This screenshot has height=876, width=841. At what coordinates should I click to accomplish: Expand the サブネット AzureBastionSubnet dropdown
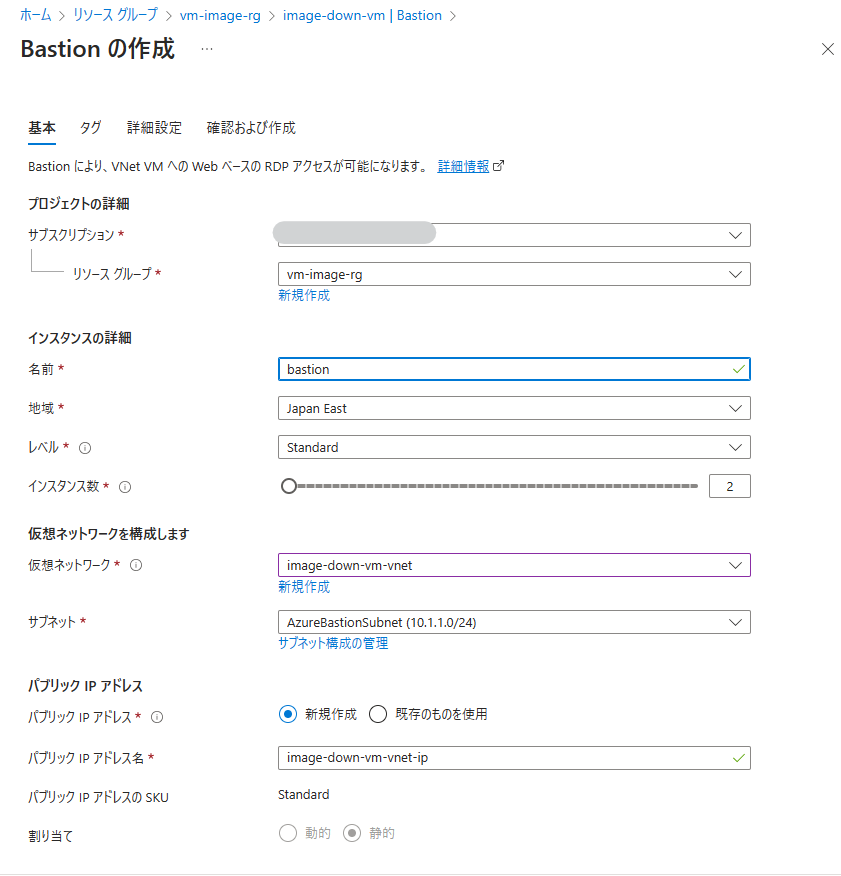pos(513,622)
